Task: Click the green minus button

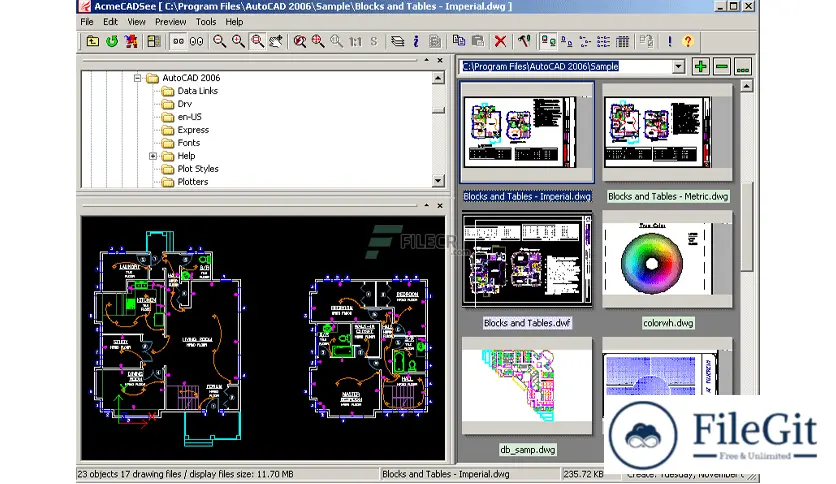Action: click(x=722, y=67)
